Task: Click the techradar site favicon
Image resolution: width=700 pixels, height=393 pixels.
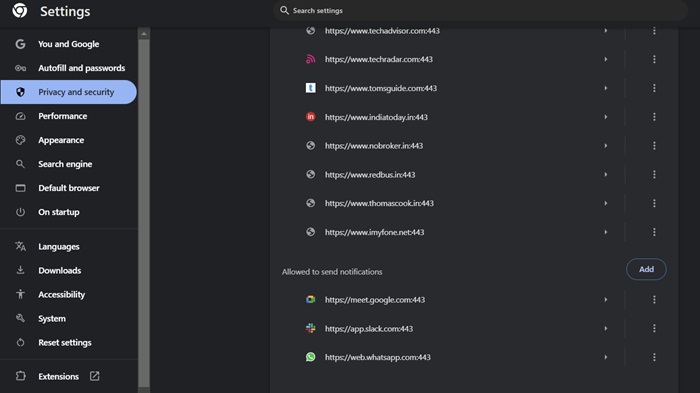Action: [310, 59]
